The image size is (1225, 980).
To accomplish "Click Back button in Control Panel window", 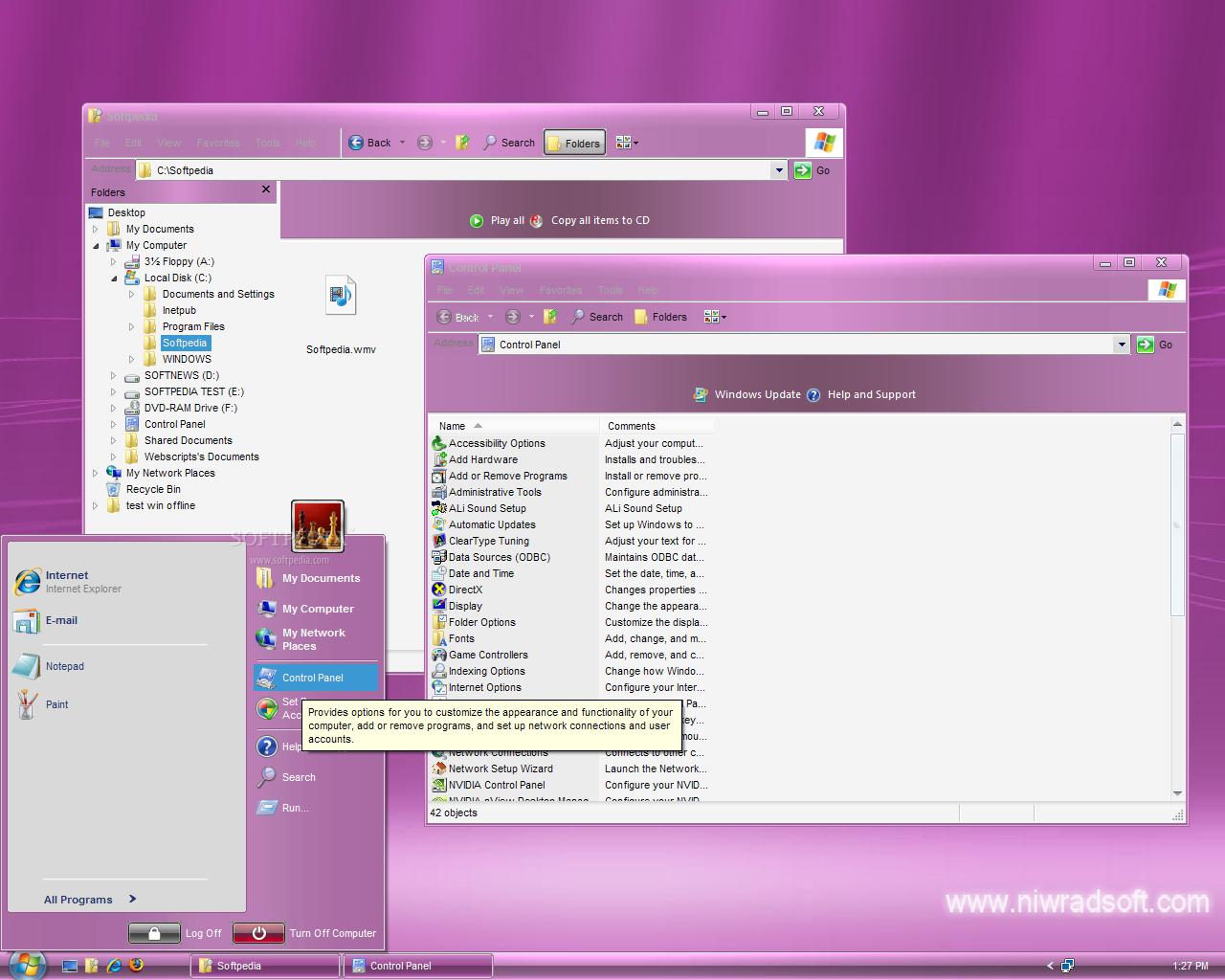I will [x=458, y=317].
